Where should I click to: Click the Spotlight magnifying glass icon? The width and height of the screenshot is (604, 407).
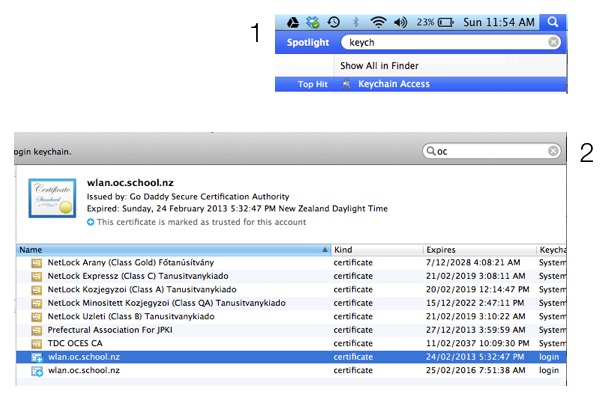click(555, 21)
